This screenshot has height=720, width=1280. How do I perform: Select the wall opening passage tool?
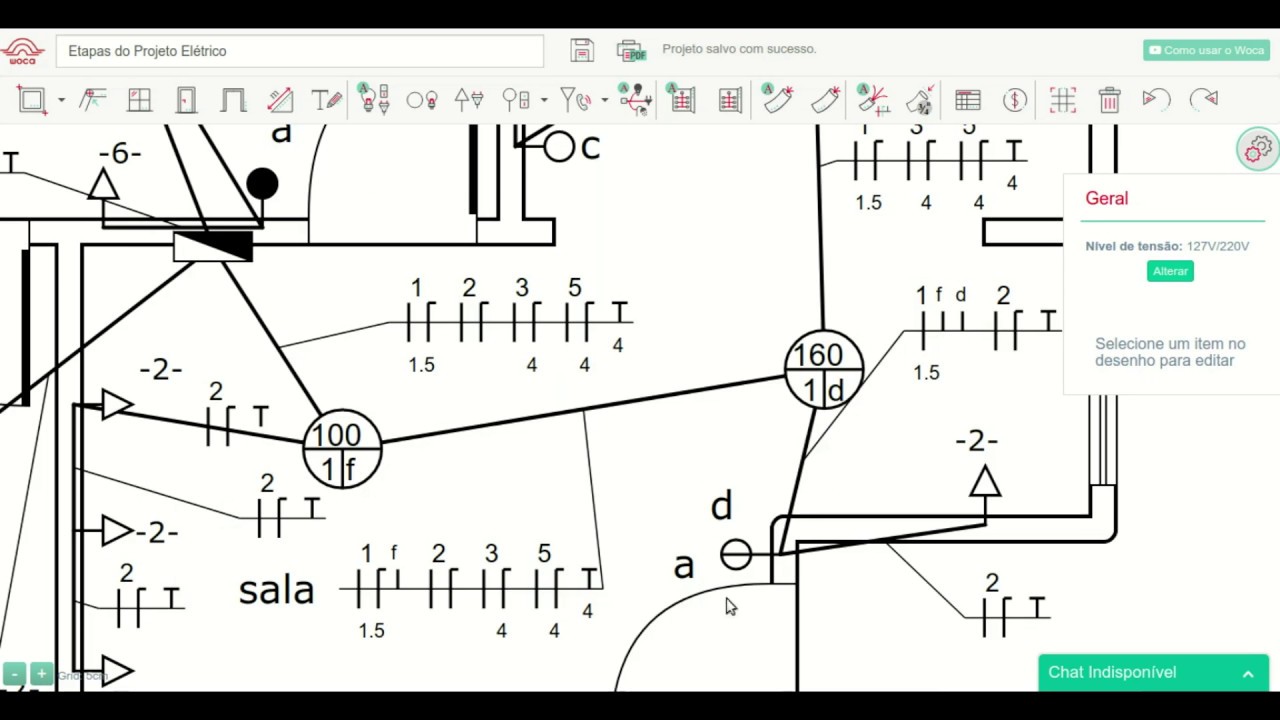pyautogui.click(x=233, y=100)
